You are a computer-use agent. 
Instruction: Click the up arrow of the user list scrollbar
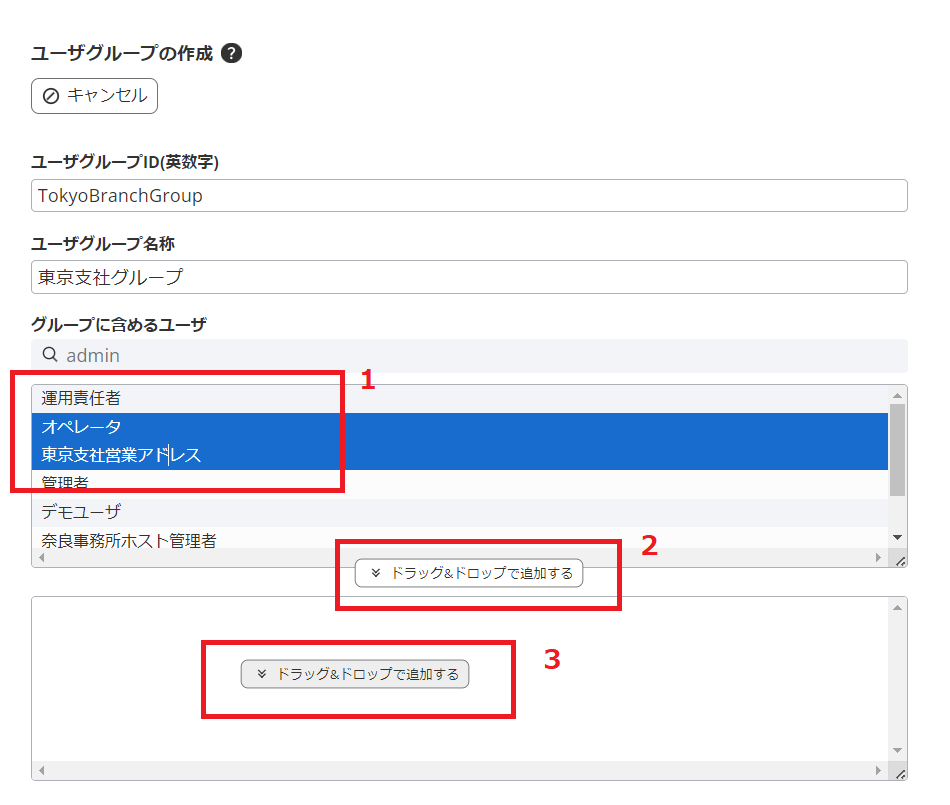[897, 394]
